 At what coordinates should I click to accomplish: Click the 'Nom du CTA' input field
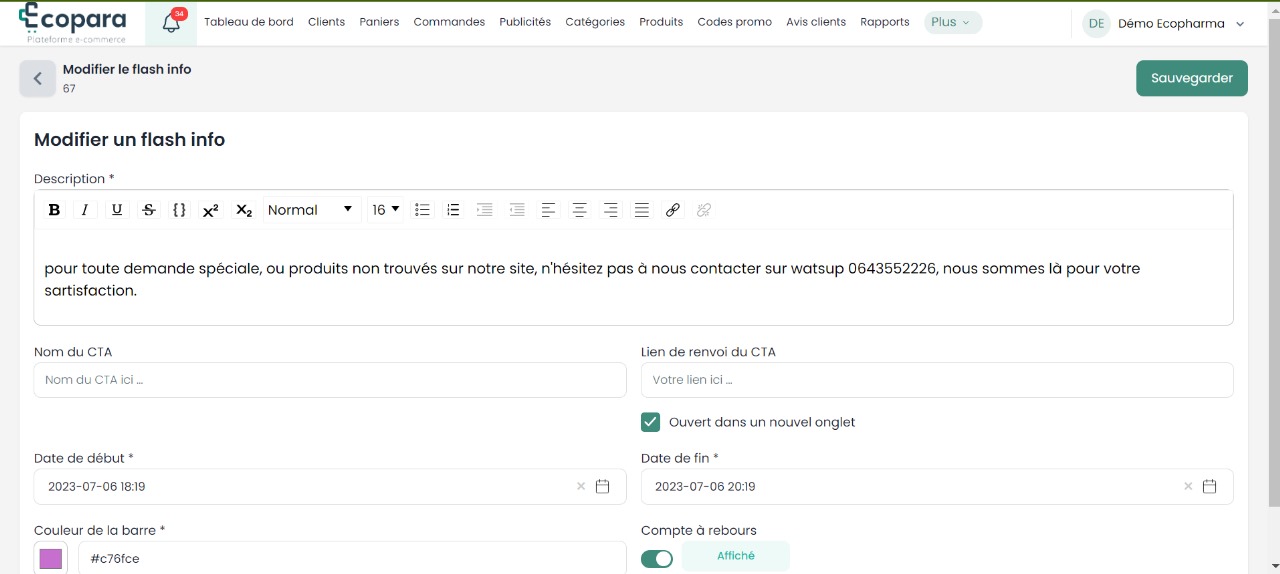coord(330,380)
